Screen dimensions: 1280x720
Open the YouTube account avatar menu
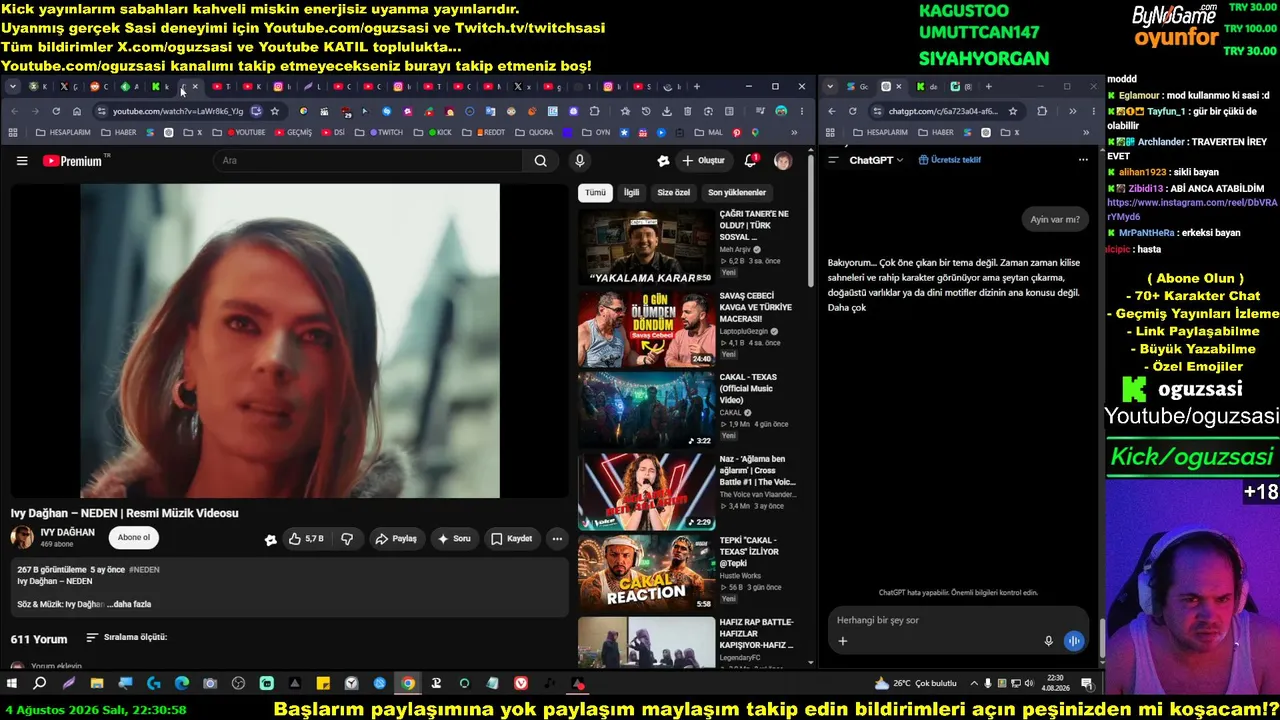[783, 160]
